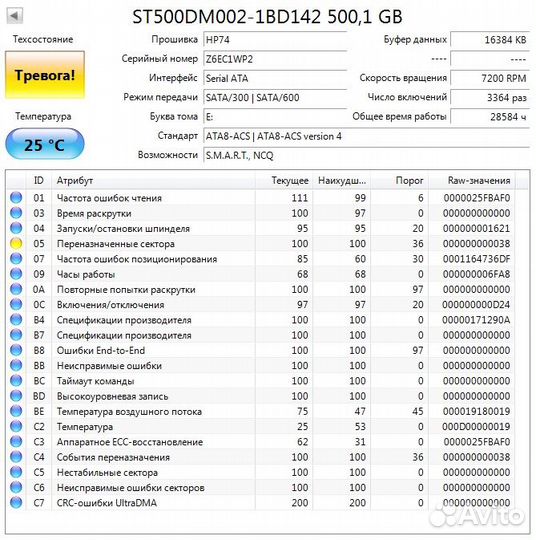
Task: Click the Порог column header
Action: (x=399, y=180)
